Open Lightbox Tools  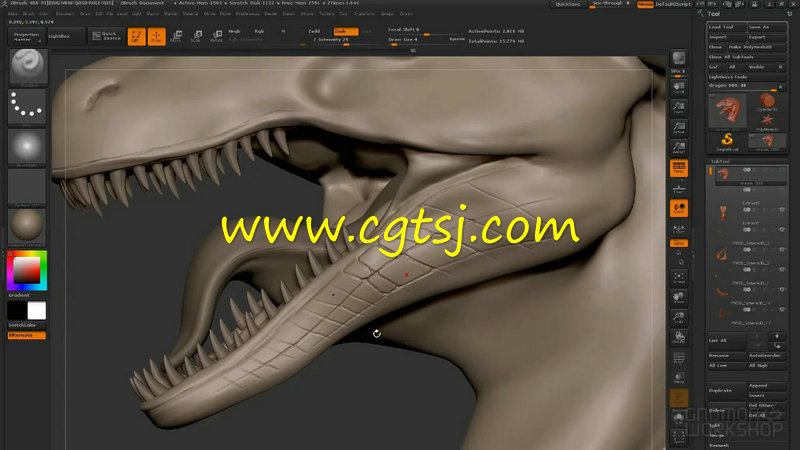click(747, 77)
